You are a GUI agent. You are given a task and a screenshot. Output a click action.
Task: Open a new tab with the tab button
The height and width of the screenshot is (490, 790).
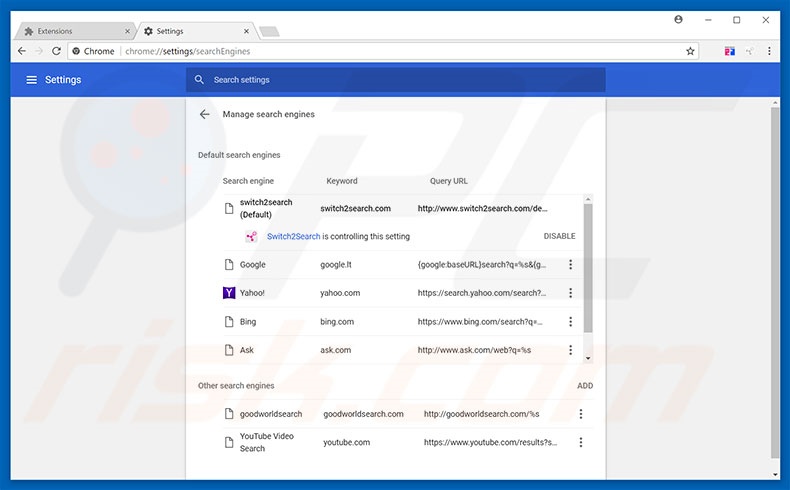tap(270, 32)
